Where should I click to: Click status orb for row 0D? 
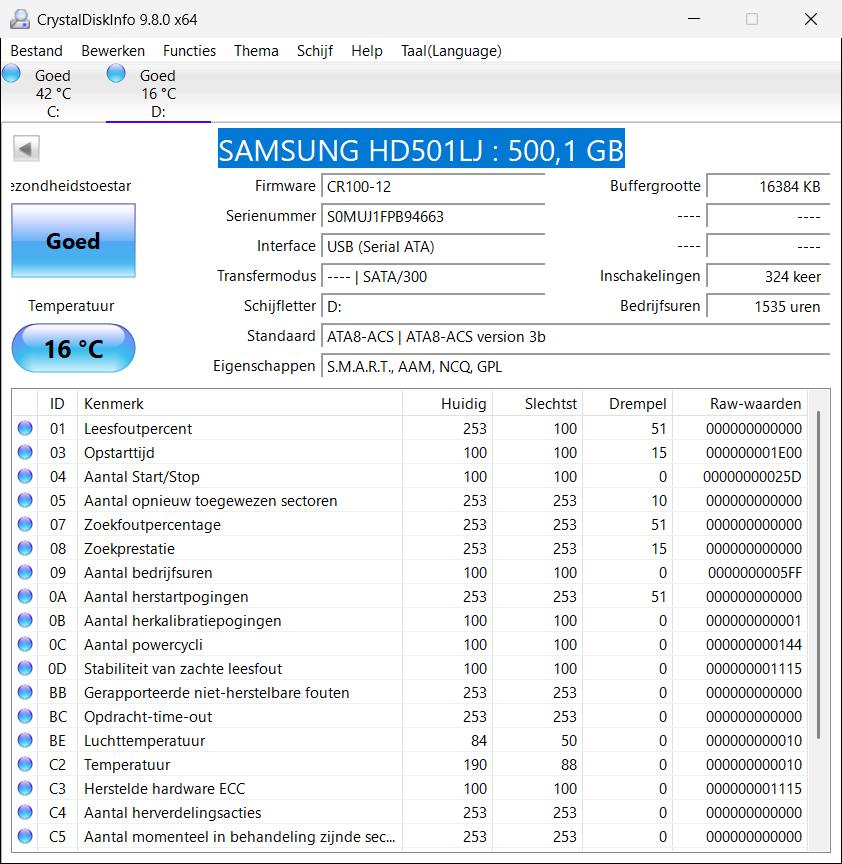coord(25,668)
